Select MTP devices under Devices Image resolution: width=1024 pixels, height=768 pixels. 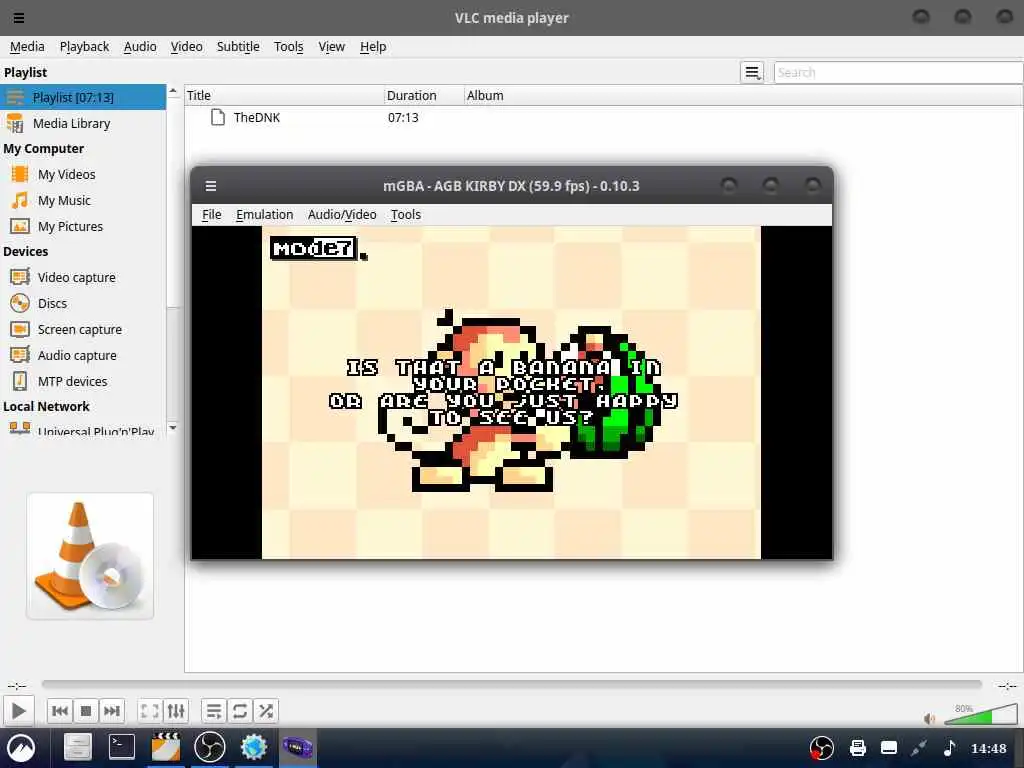(x=83, y=381)
